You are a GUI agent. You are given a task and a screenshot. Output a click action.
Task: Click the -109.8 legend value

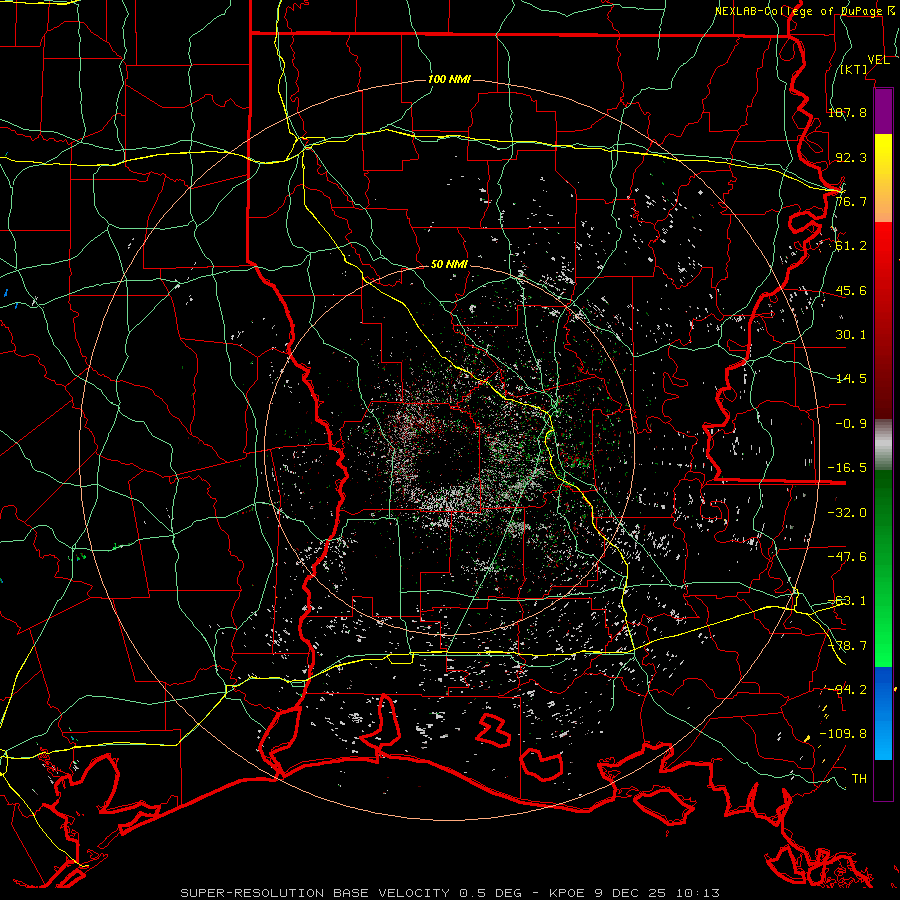click(x=843, y=734)
